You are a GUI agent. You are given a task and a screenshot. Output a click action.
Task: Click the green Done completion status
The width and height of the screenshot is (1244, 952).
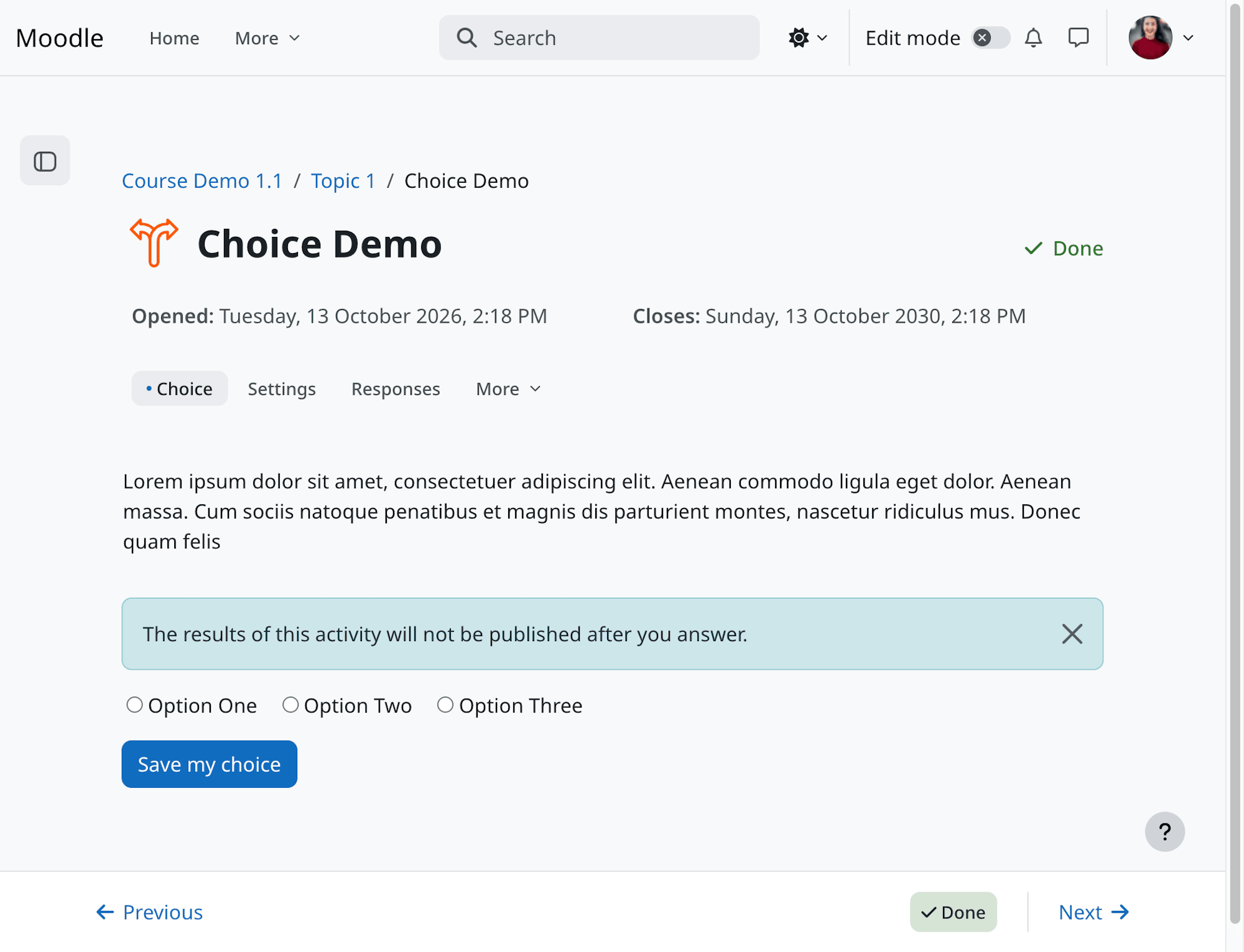click(x=1064, y=249)
